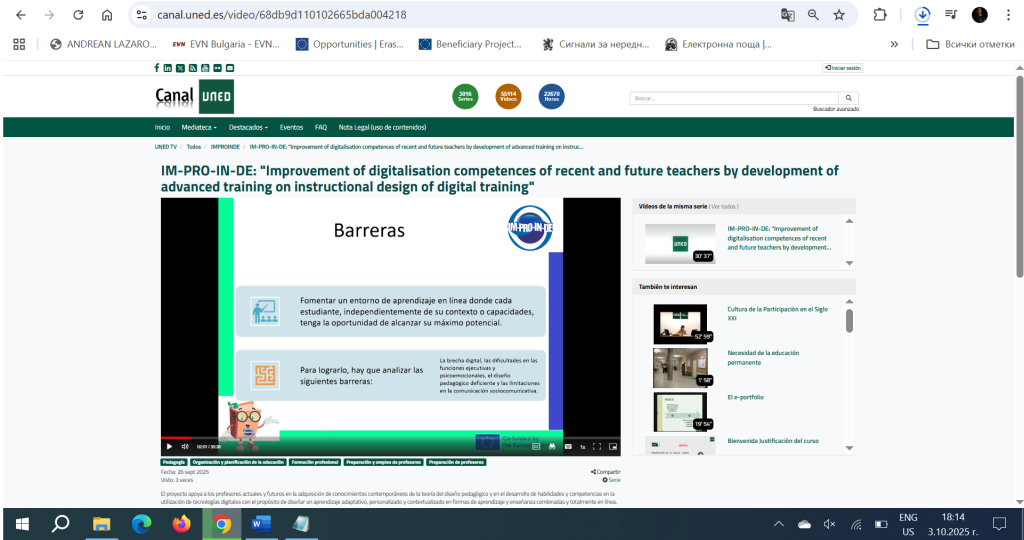Expand the Mediateca dropdown menu
The height and width of the screenshot is (540, 1024).
coord(199,128)
